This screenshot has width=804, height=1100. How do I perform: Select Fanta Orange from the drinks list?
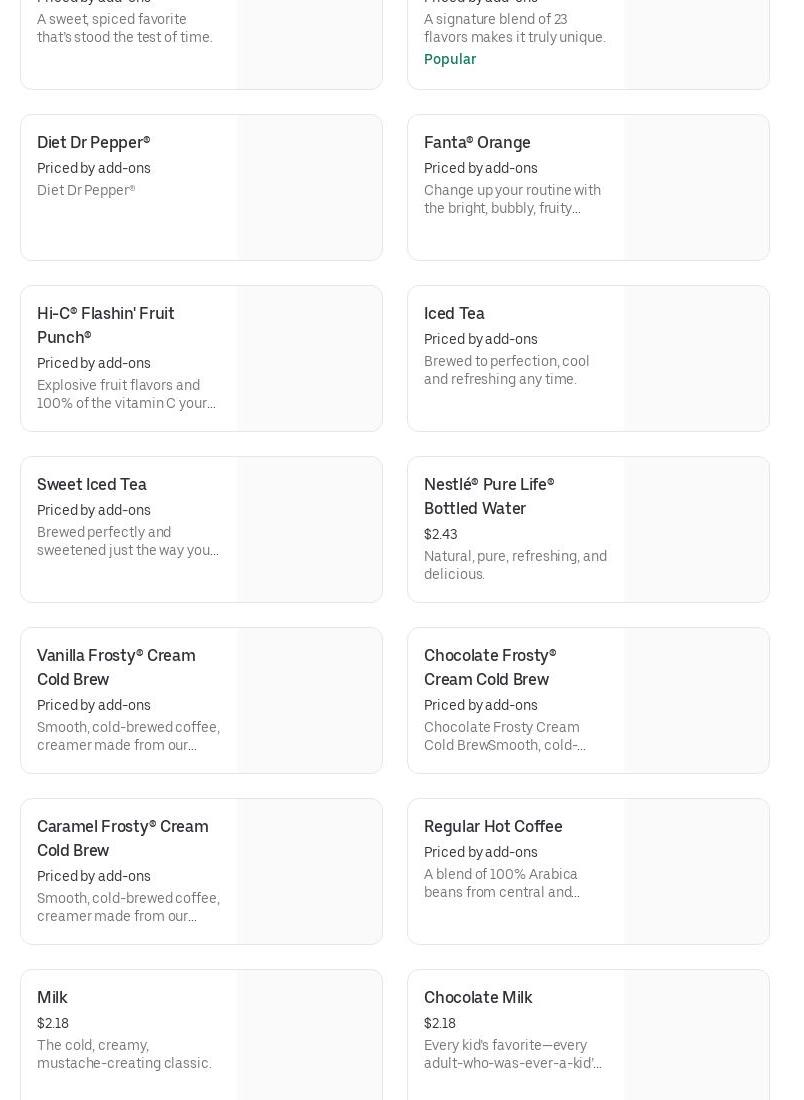coord(477,143)
